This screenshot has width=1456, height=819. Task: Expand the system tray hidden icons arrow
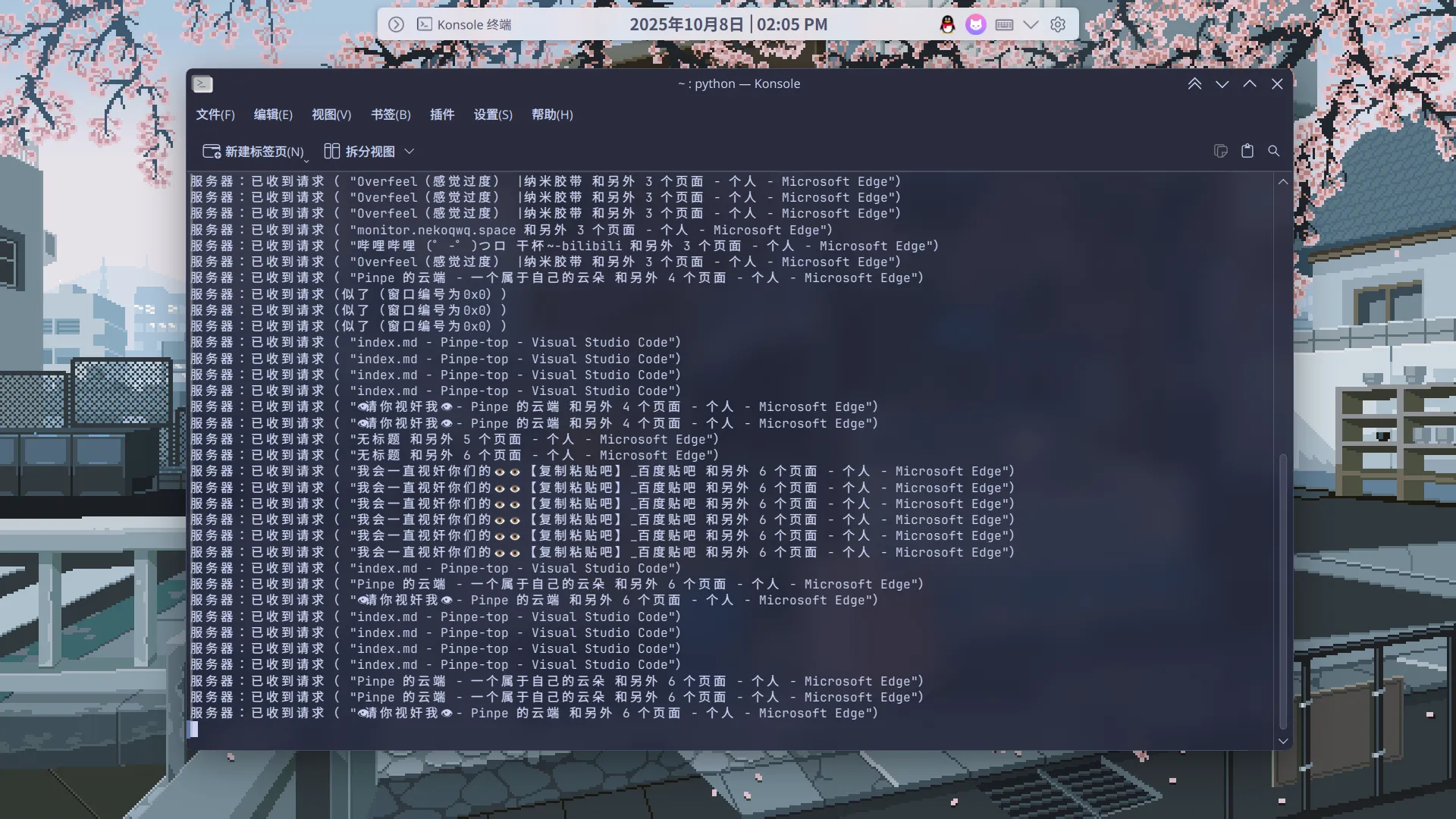pyautogui.click(x=1031, y=24)
